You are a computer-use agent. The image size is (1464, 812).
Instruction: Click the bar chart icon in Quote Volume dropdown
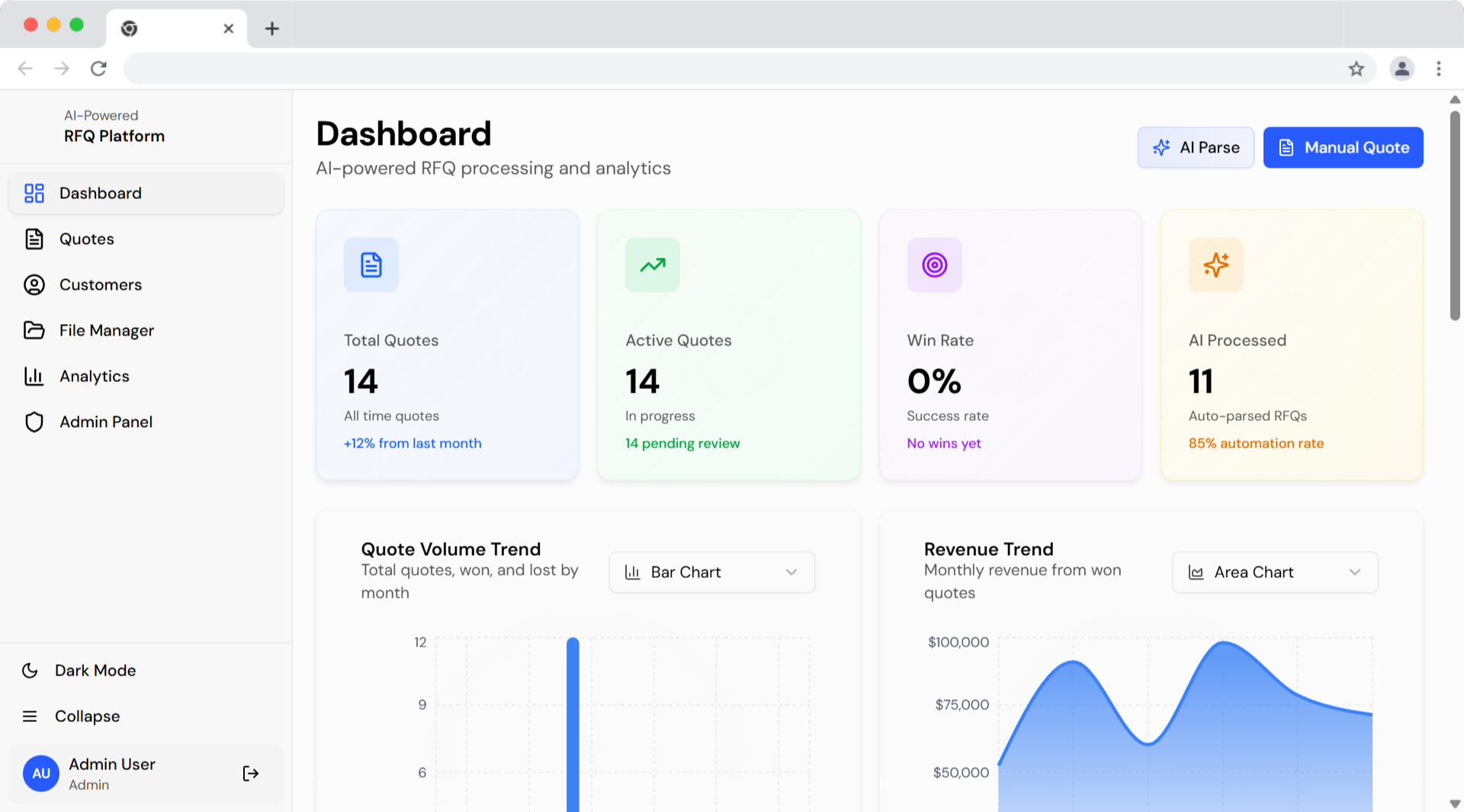pos(632,572)
